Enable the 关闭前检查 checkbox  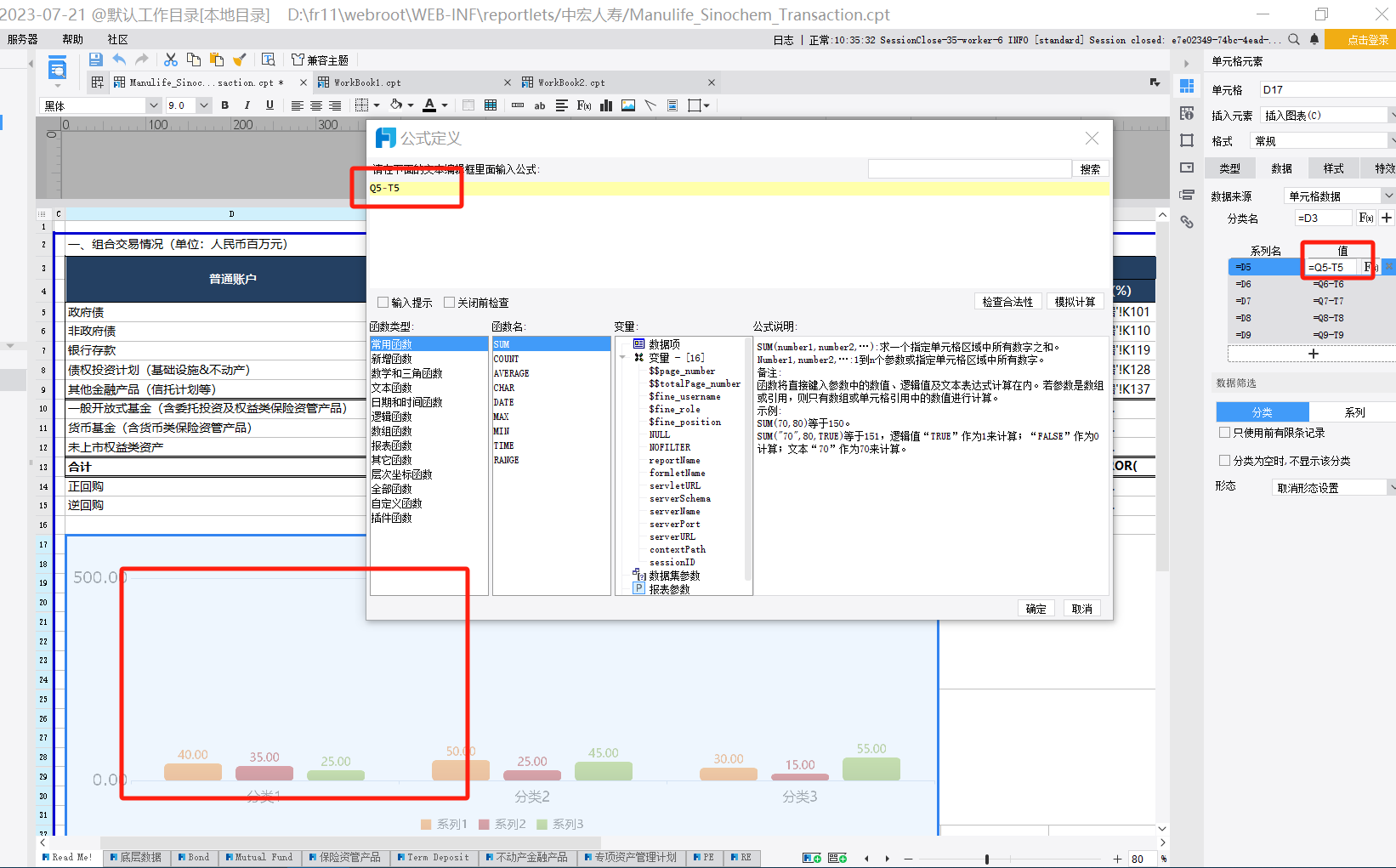pos(449,303)
